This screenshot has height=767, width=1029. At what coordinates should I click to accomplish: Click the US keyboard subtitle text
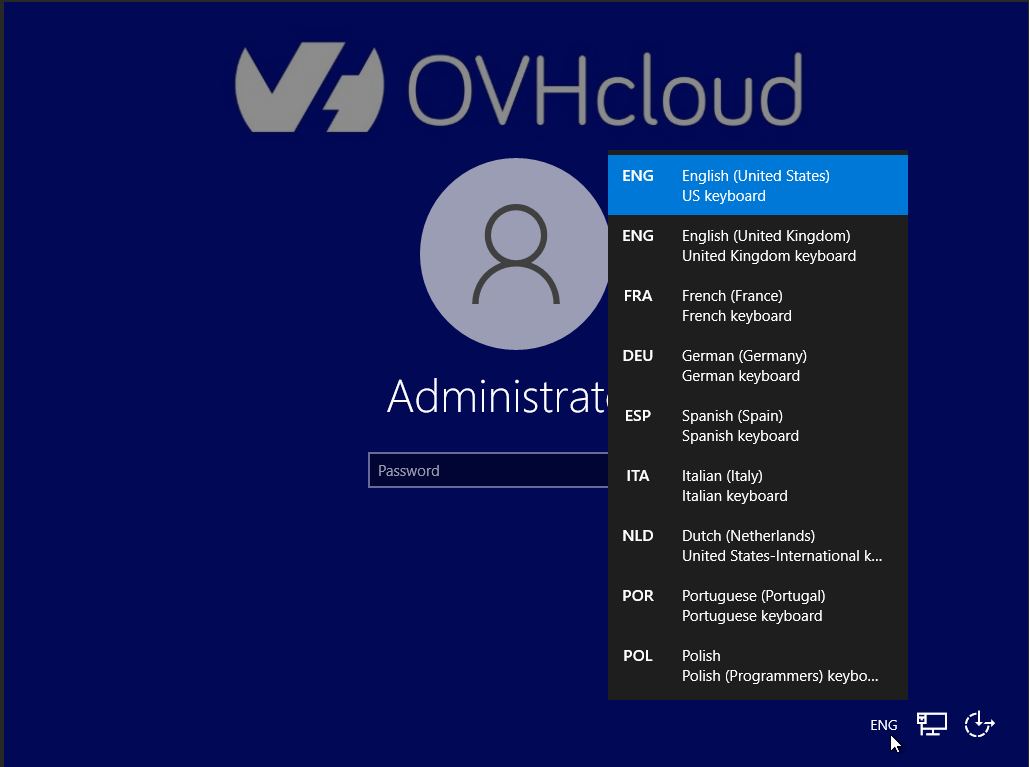[723, 196]
